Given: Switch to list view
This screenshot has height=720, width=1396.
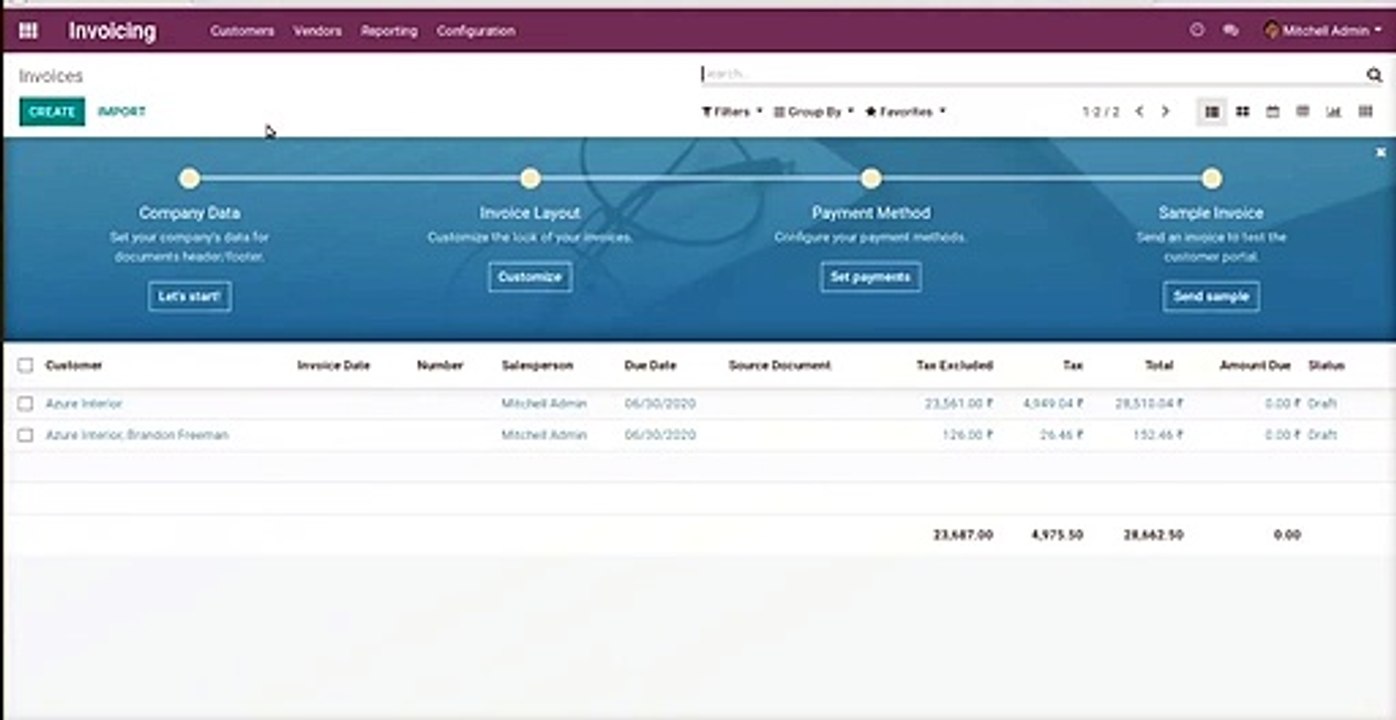Looking at the screenshot, I should 1212,112.
